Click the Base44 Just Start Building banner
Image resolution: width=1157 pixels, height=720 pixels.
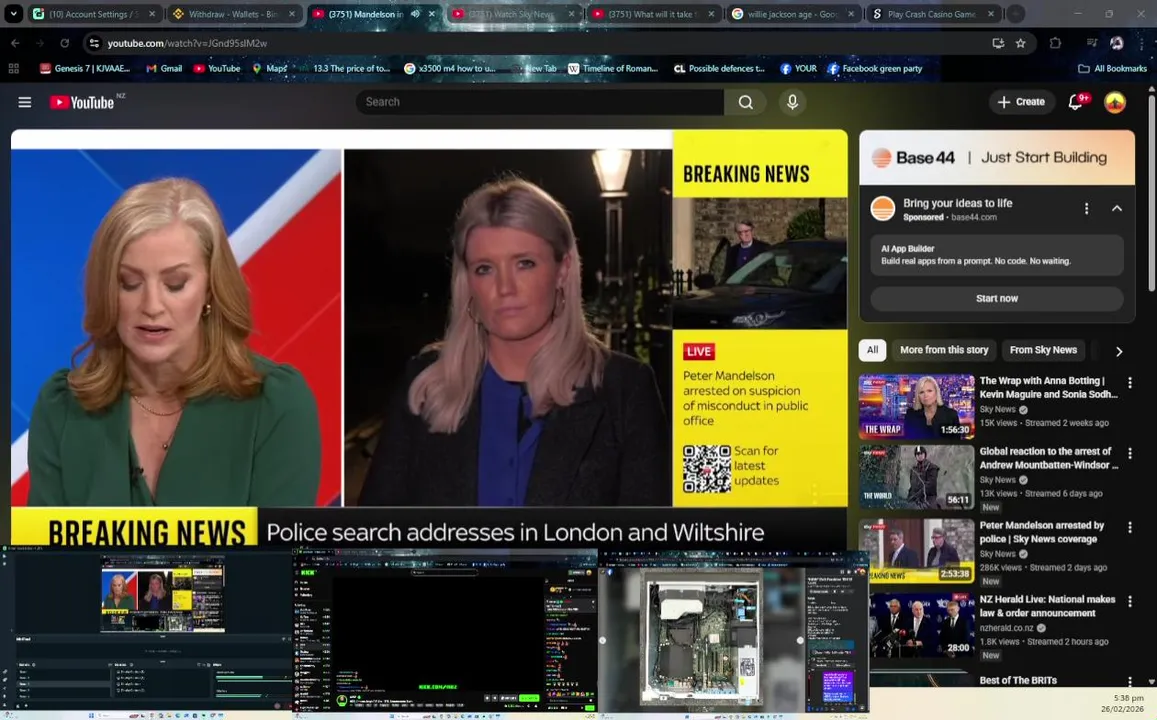[997, 157]
